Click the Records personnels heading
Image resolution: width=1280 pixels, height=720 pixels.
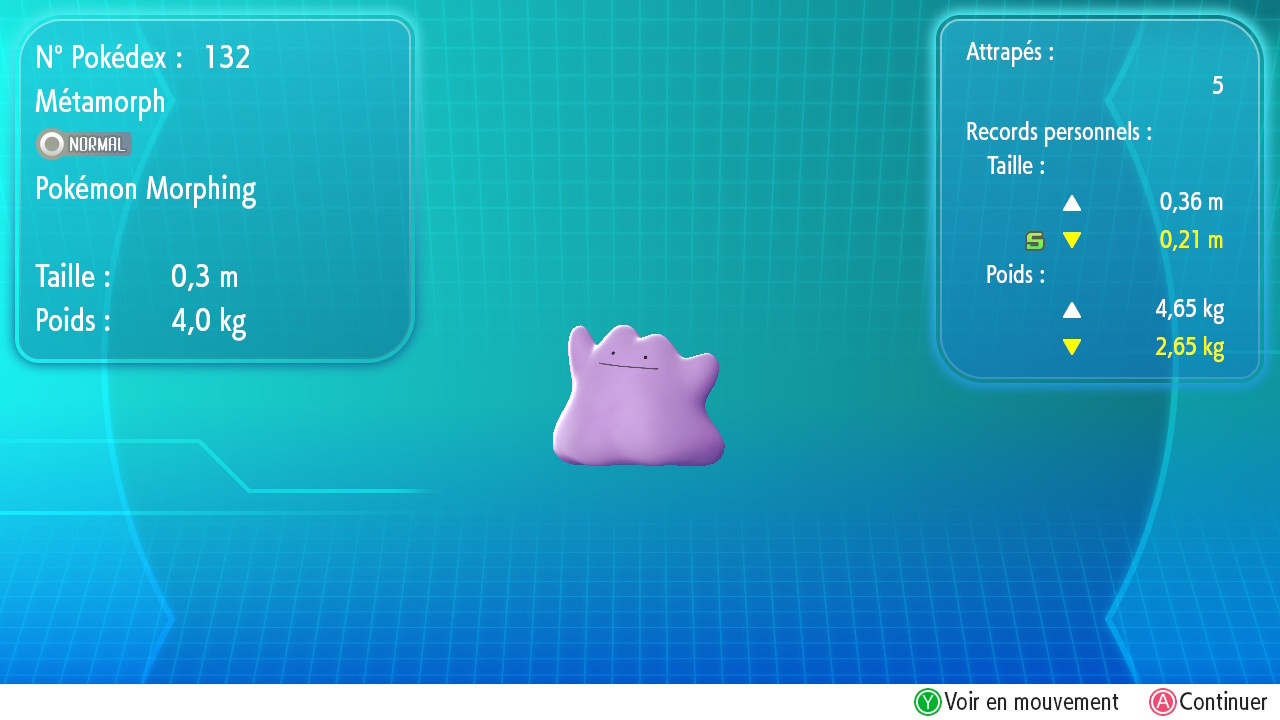click(1058, 132)
